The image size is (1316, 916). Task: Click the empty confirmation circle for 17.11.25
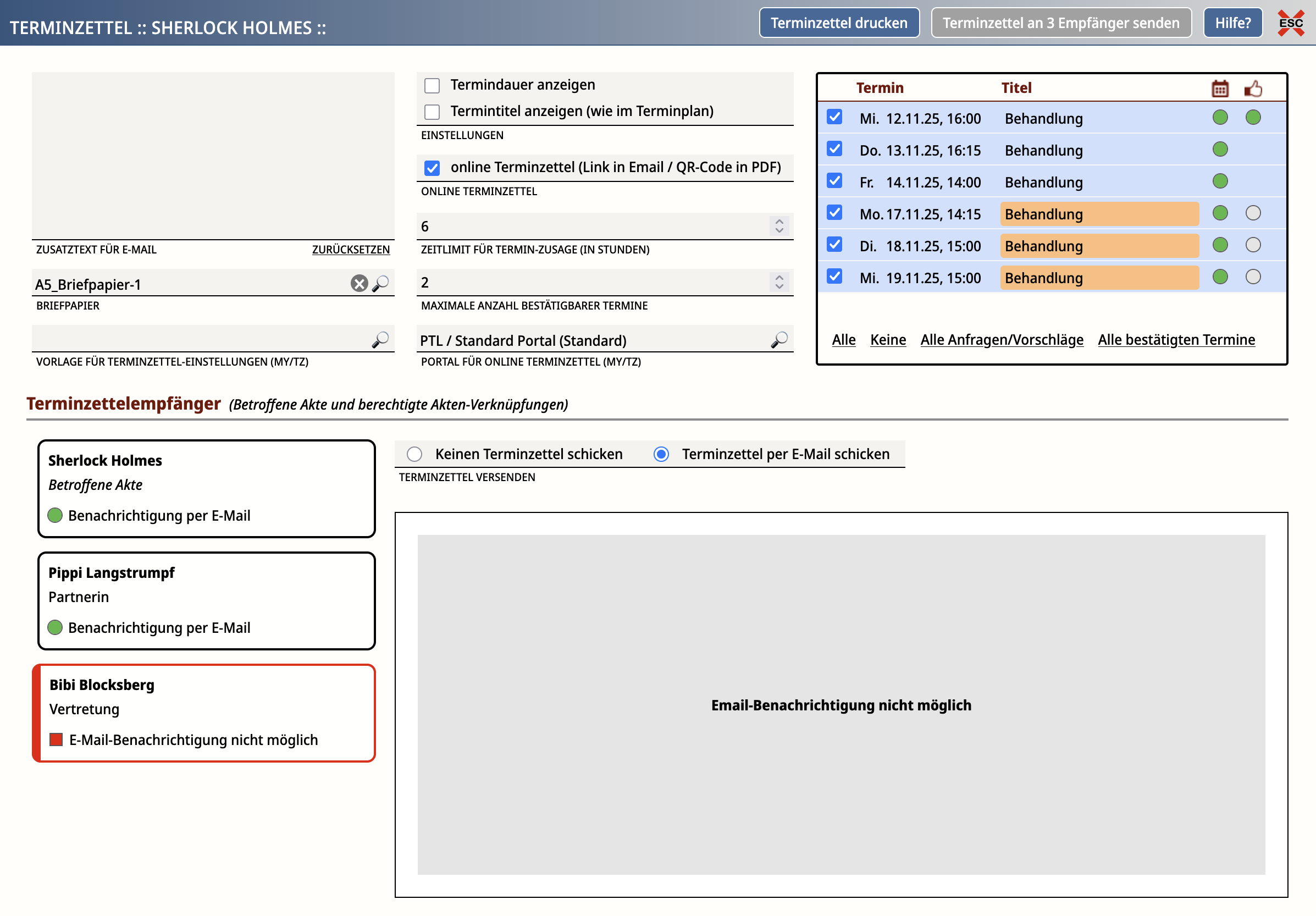click(1253, 213)
